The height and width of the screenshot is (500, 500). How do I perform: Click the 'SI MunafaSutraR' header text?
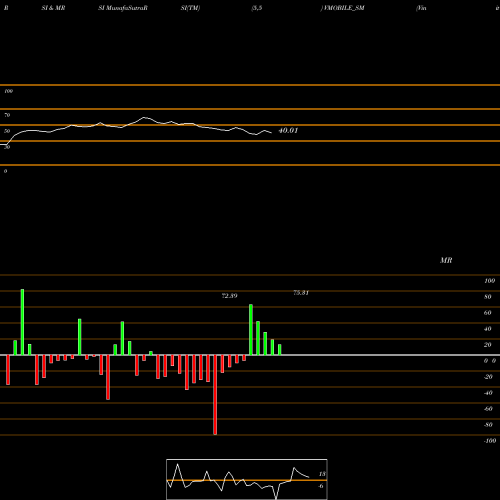123,8
